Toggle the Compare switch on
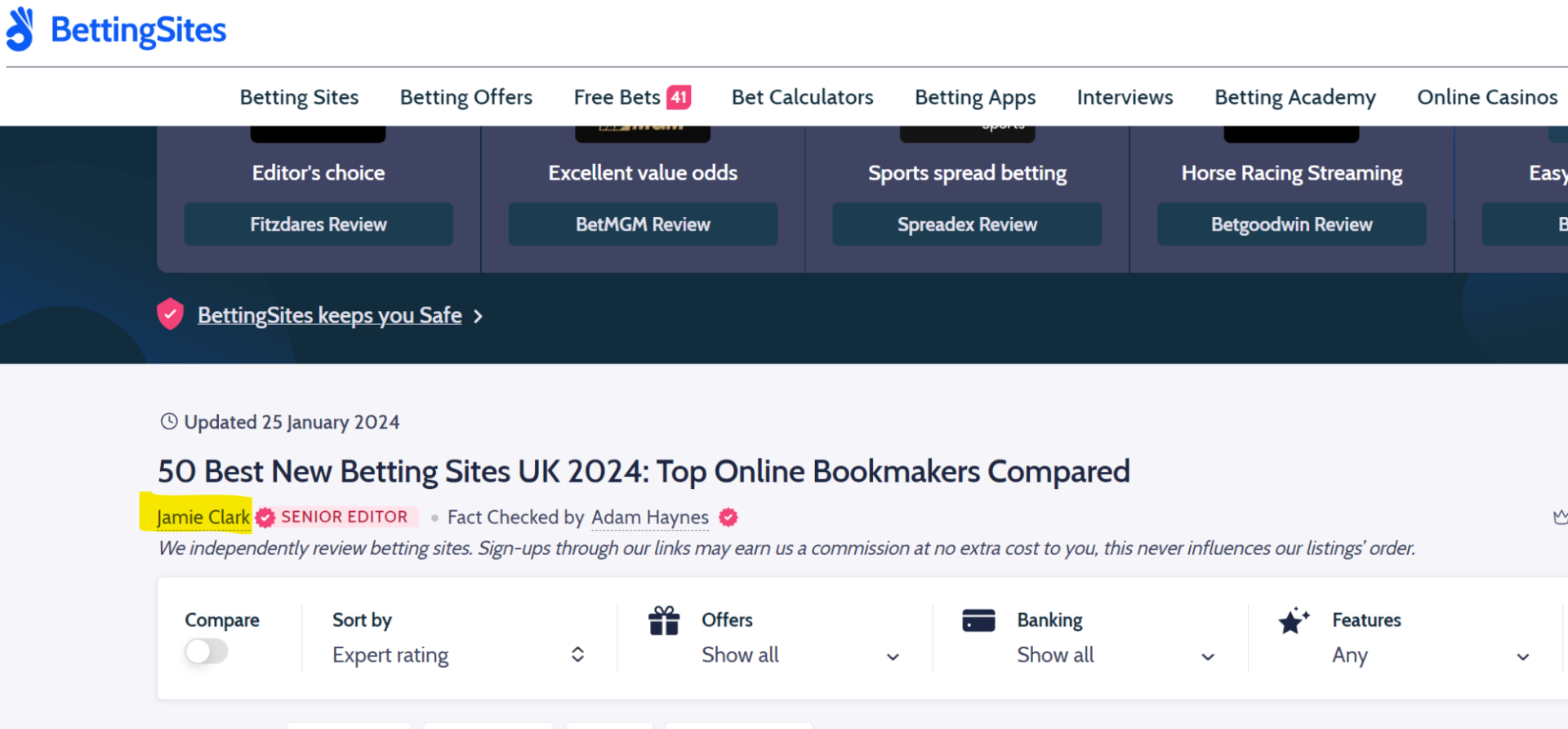Screen dimensions: 1568x729 pyautogui.click(x=206, y=651)
